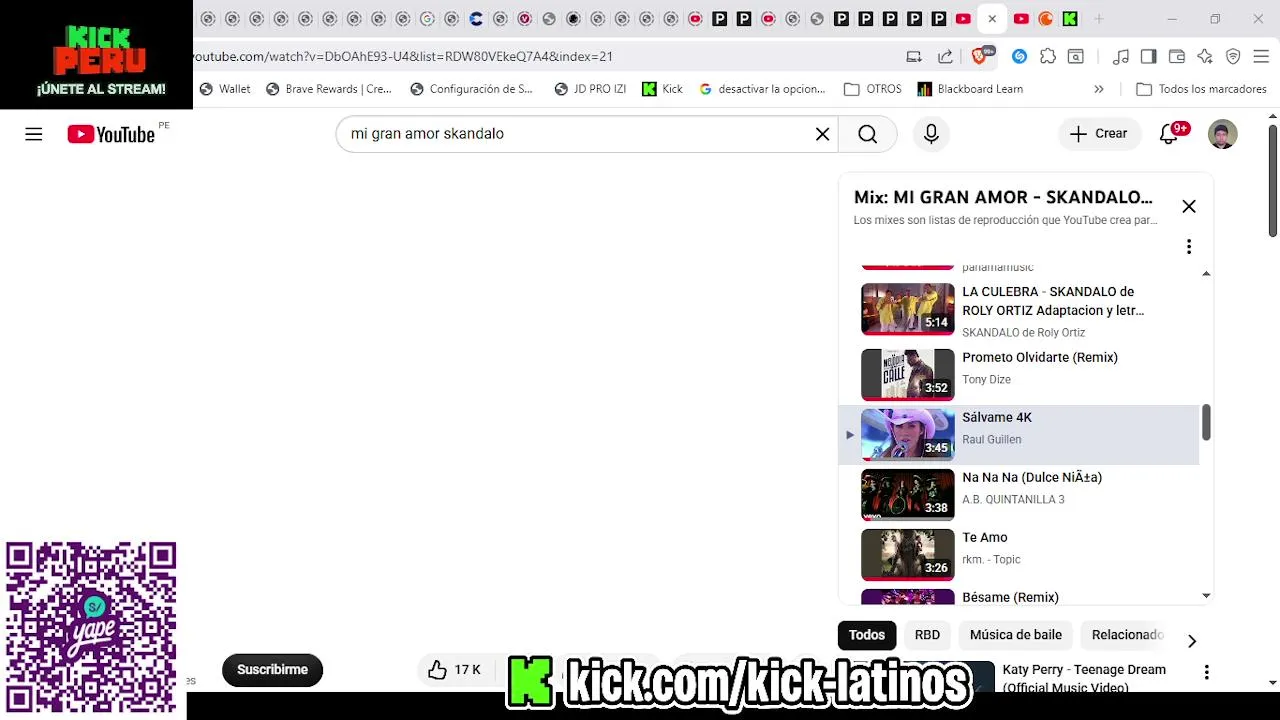Image resolution: width=1280 pixels, height=720 pixels.
Task: Open options for Katy Perry Teenage Dream video
Action: [1206, 672]
